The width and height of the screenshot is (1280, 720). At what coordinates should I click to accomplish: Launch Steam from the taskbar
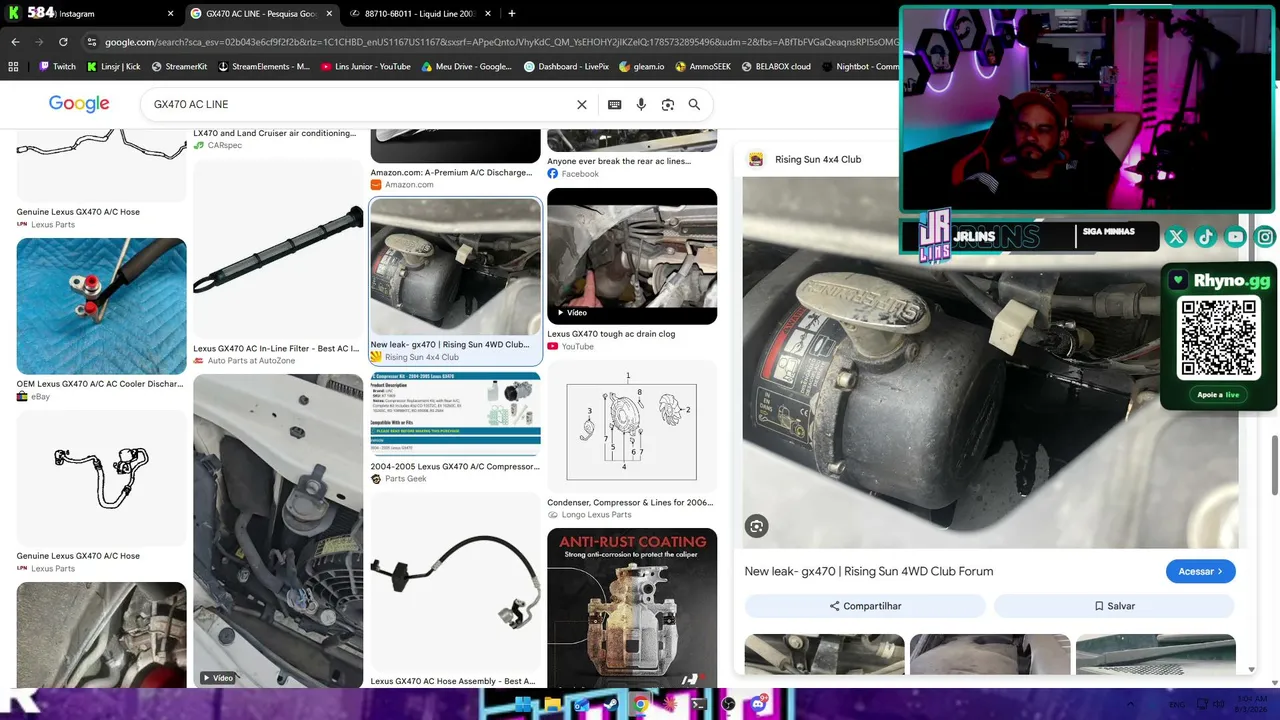tap(611, 704)
